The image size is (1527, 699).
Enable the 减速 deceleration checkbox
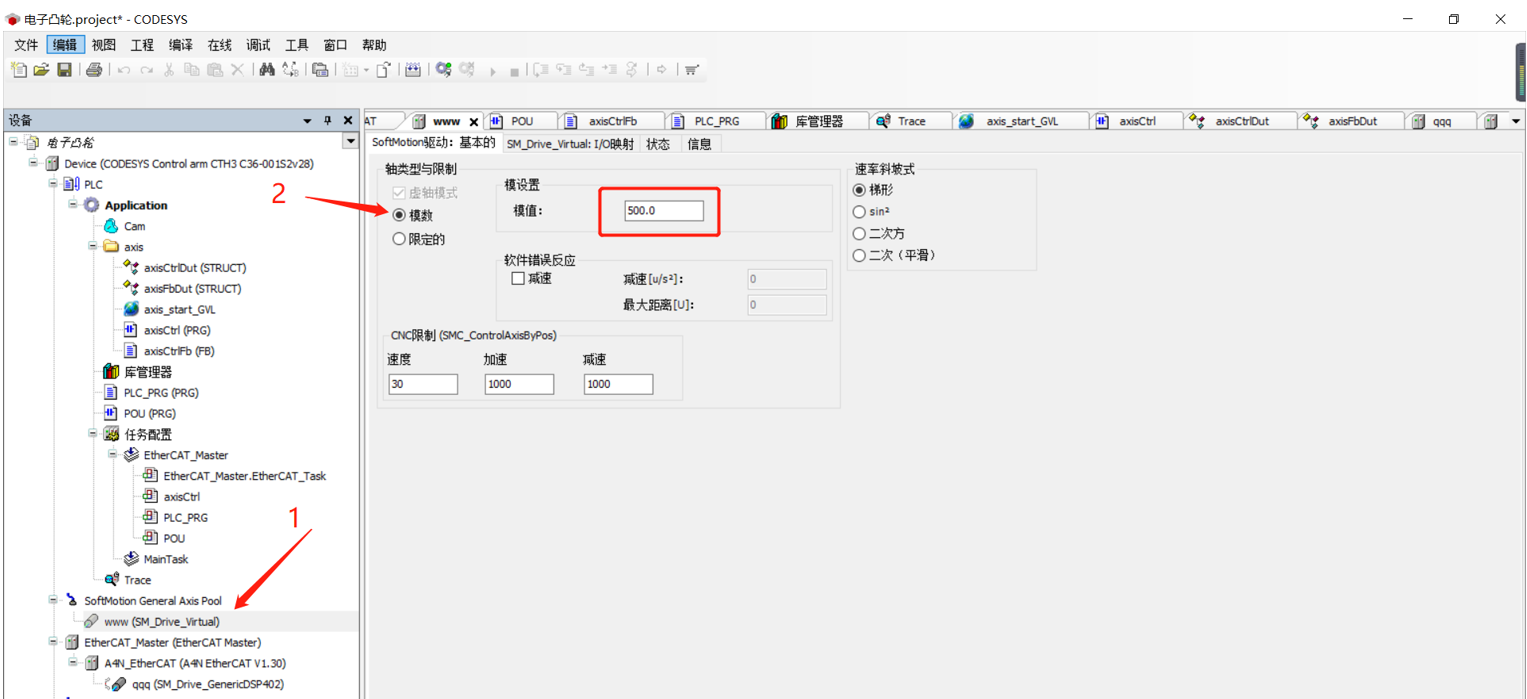coord(518,279)
